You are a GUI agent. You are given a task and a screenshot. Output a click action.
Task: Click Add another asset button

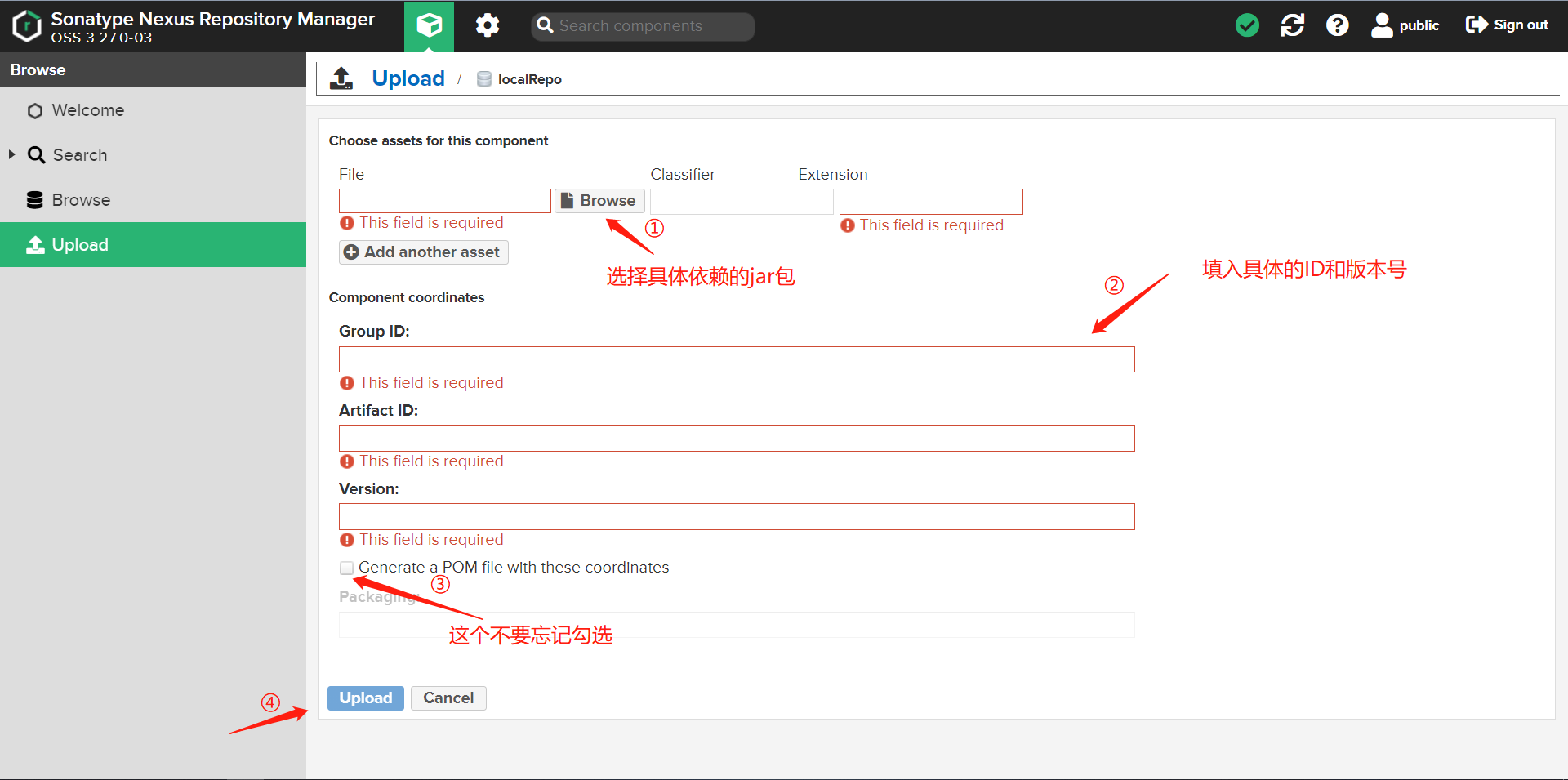pos(424,252)
